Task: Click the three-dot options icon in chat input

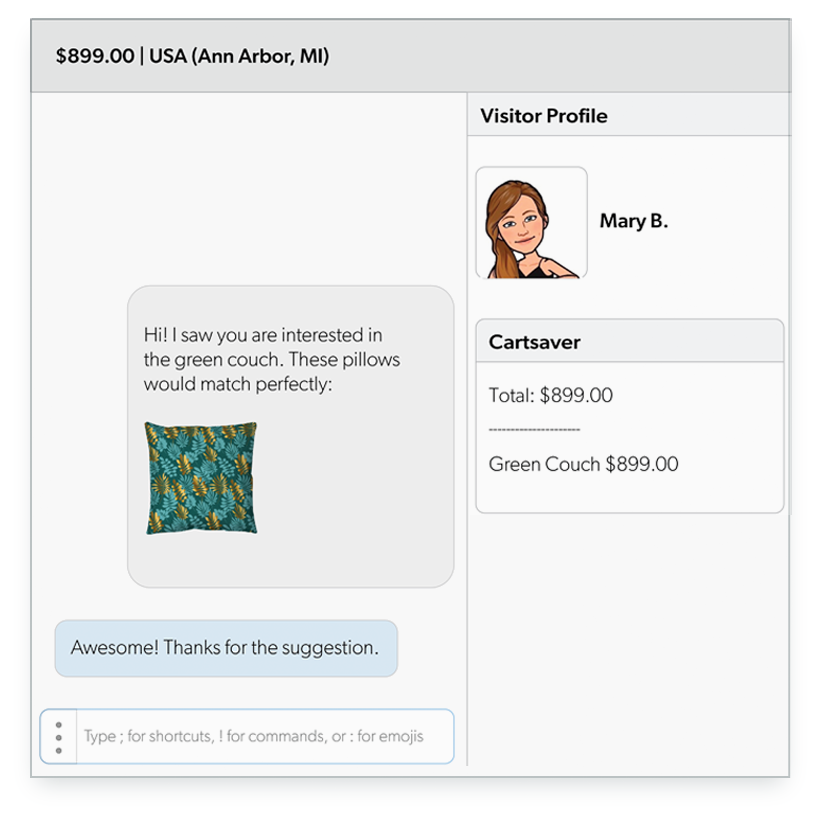Action: pyautogui.click(x=59, y=737)
